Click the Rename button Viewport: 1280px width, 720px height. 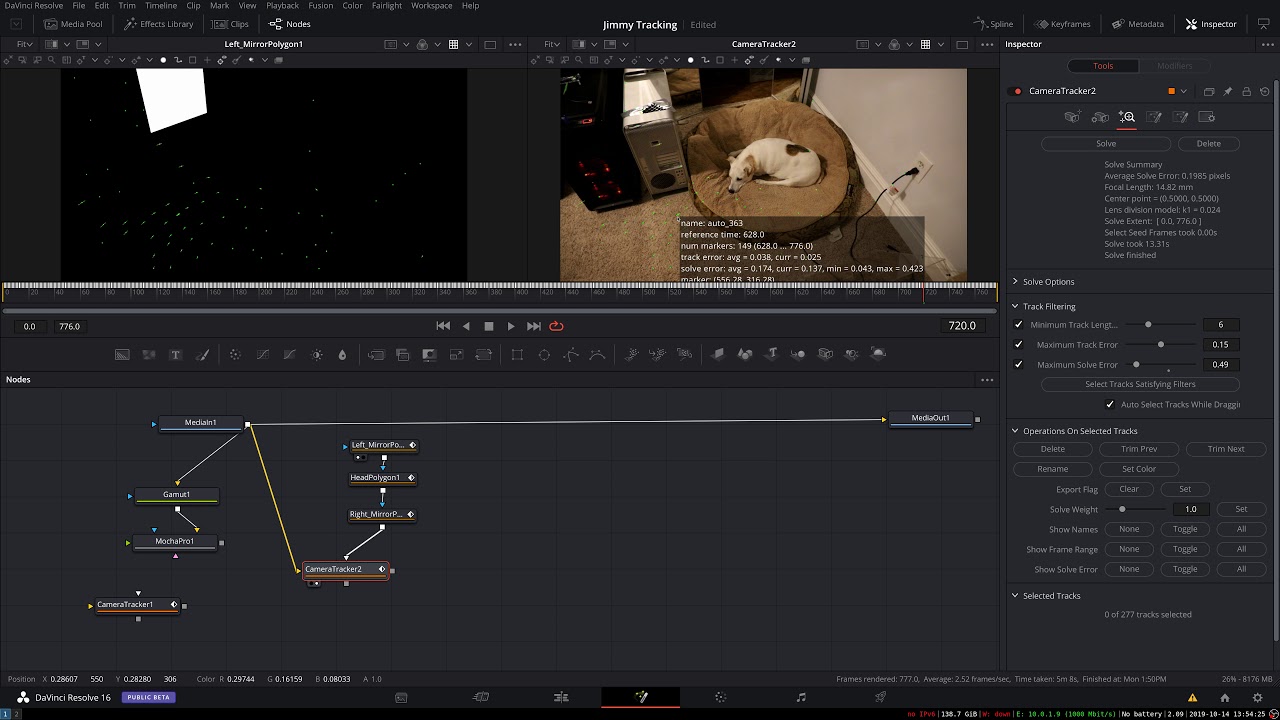pos(1053,469)
